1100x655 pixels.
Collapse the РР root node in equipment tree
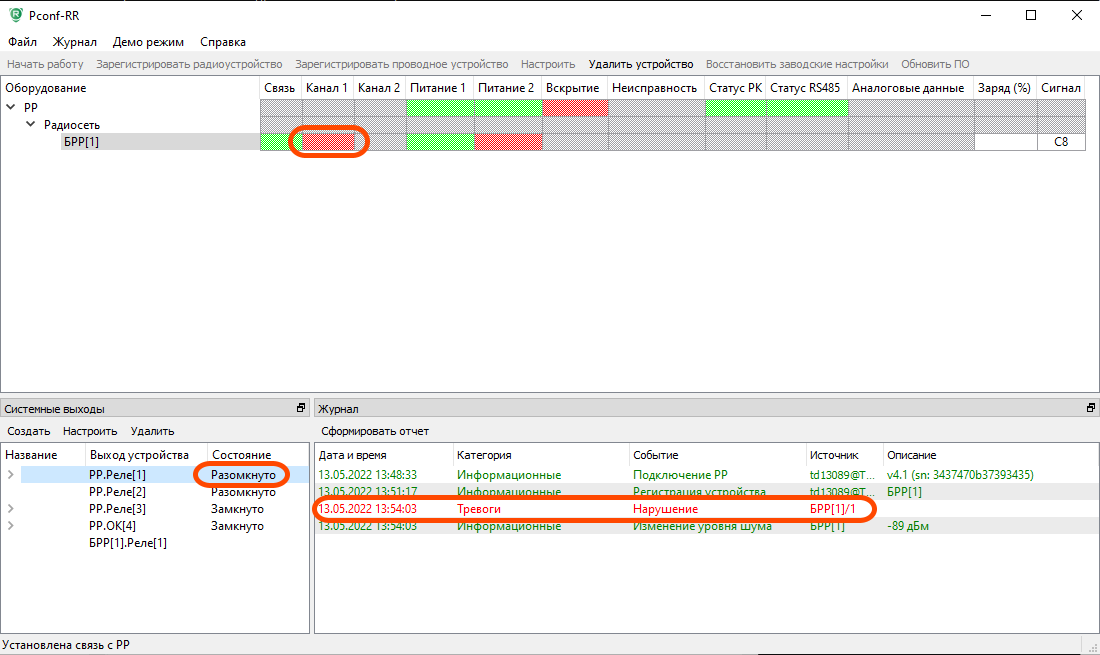[11, 107]
